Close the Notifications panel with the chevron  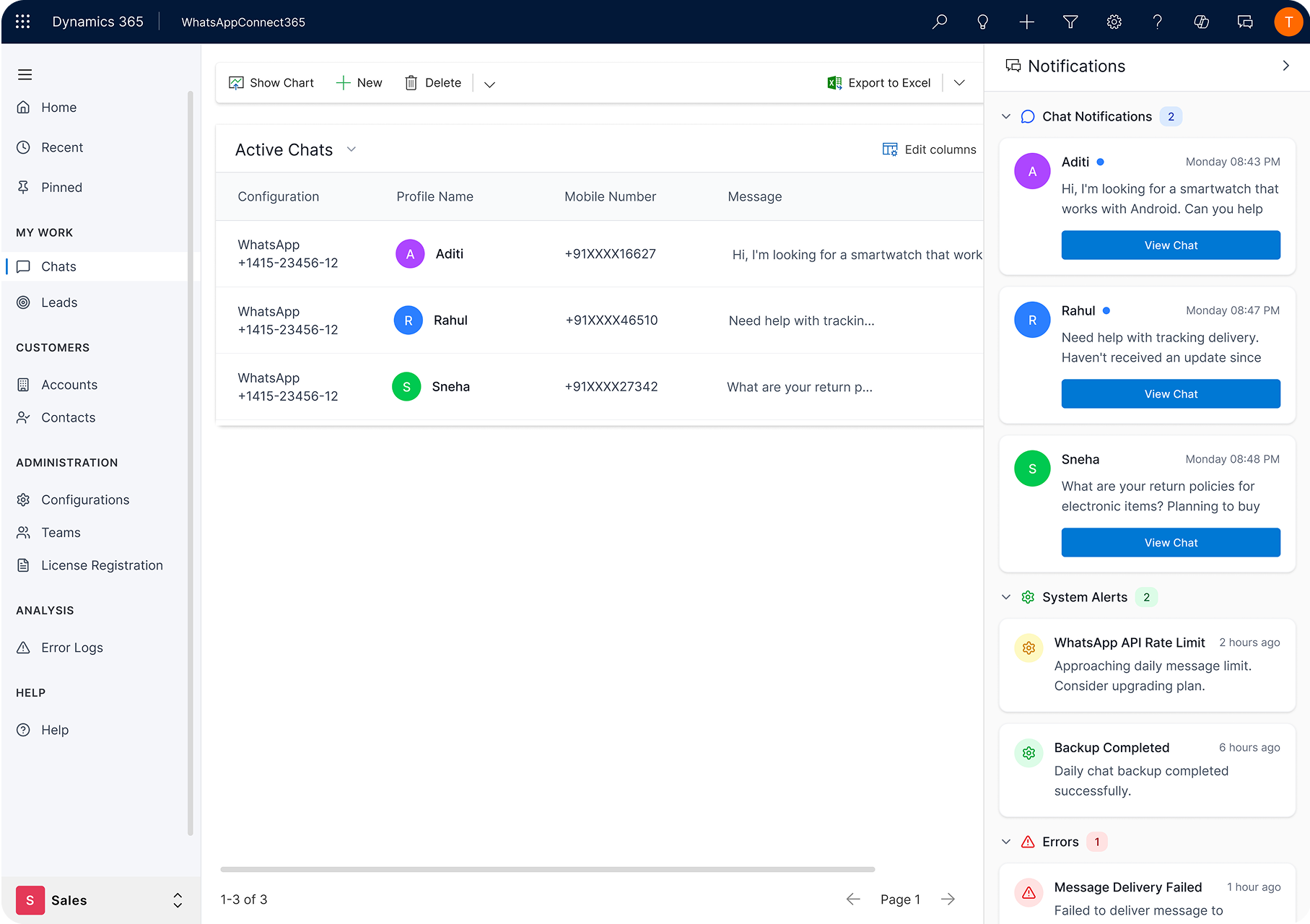pos(1285,66)
